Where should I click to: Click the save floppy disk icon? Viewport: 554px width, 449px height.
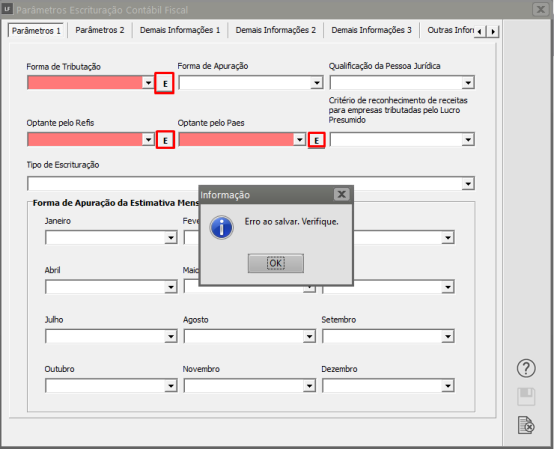coord(526,396)
